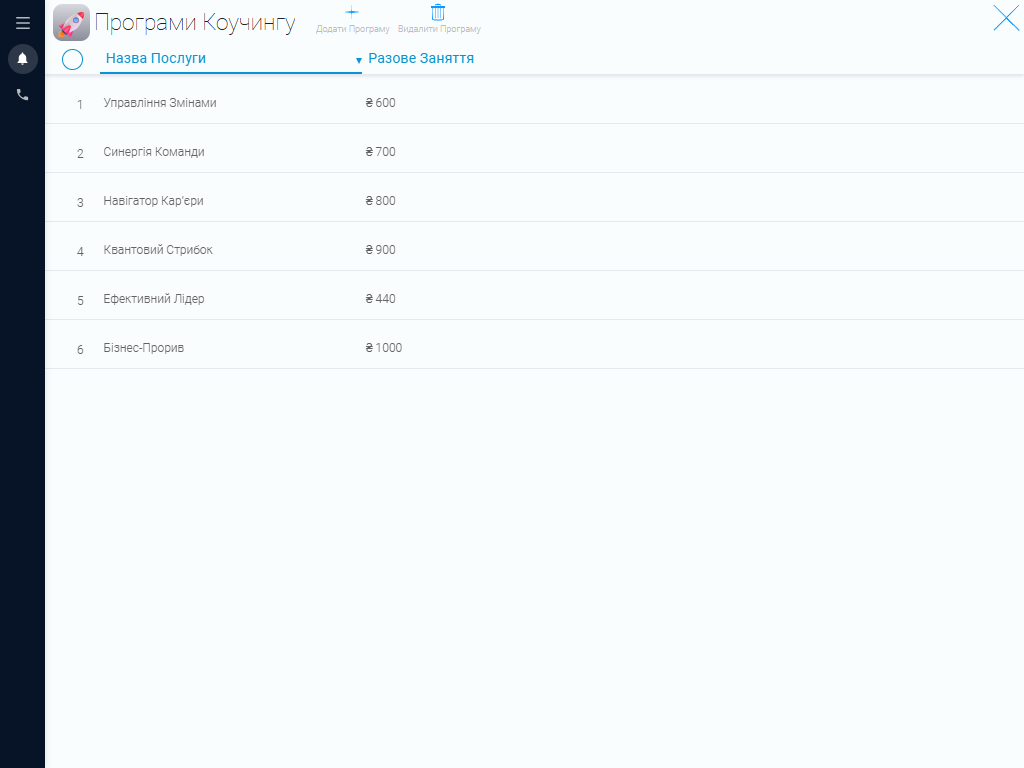Click price ₴ 700

point(380,152)
